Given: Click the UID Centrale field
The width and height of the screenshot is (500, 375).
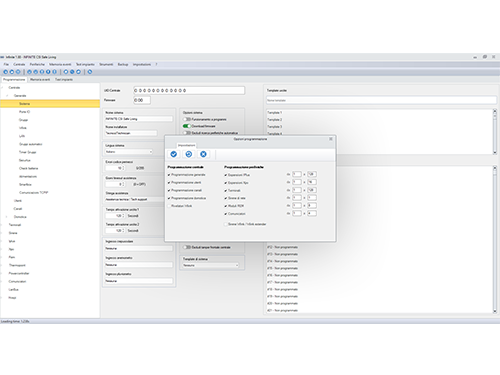Looking at the screenshot, I should 189,90.
